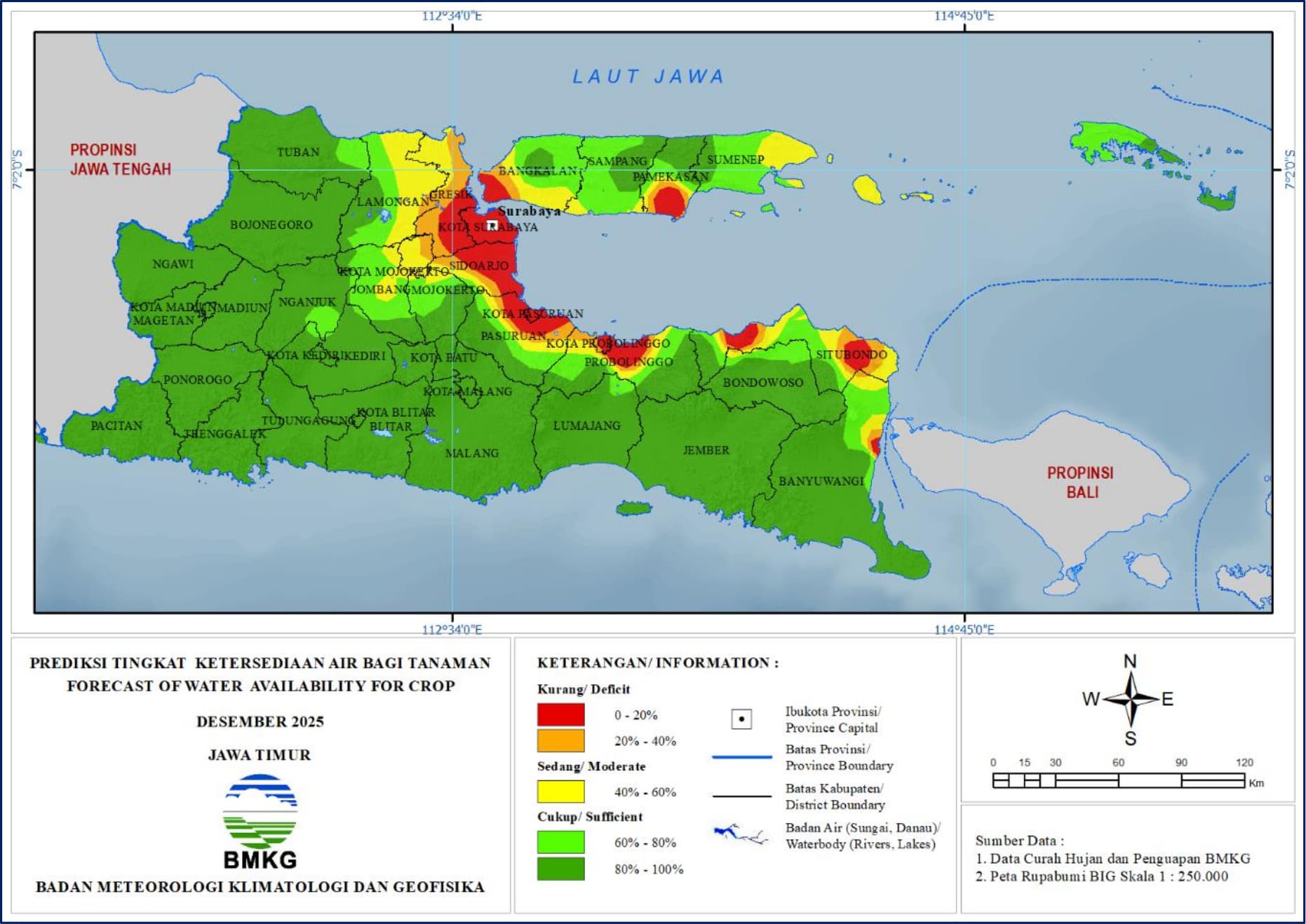The width and height of the screenshot is (1306, 924).
Task: Click the Sedang/ Moderate legend heading
Action: [x=591, y=766]
